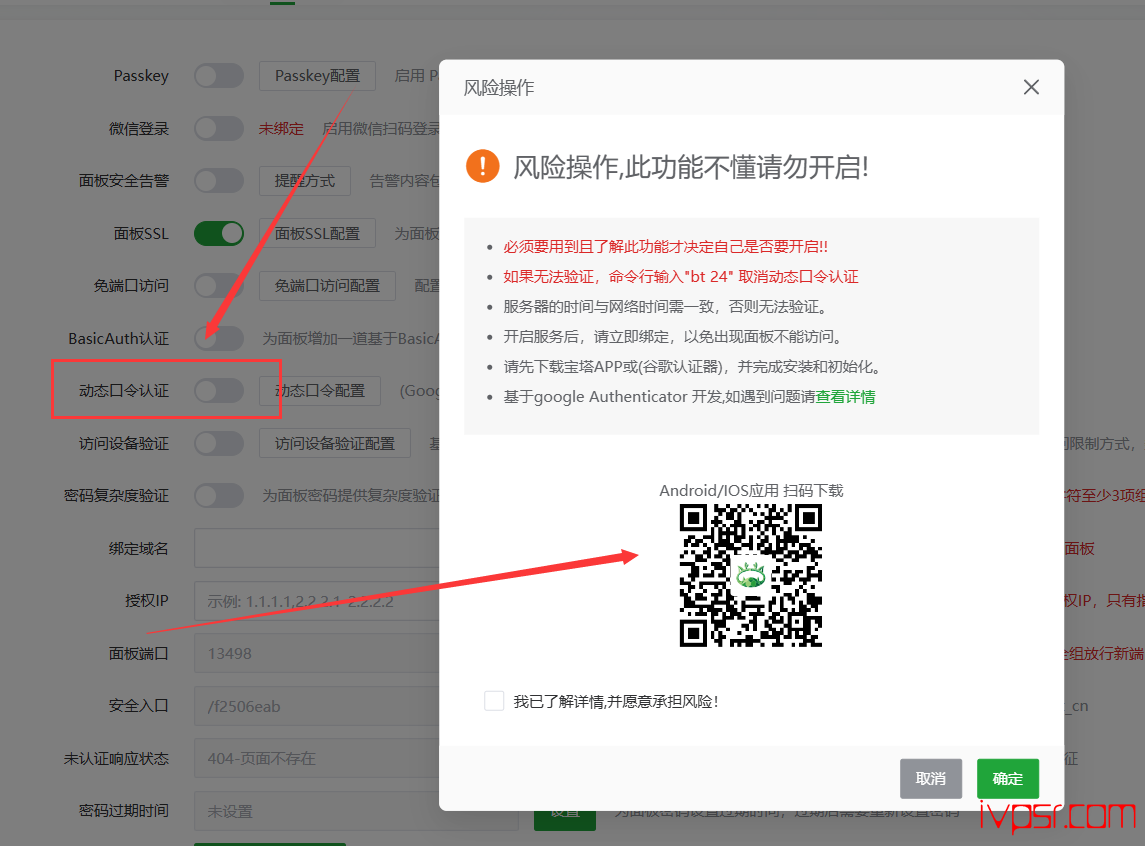This screenshot has width=1145, height=846.
Task: Enable the 微信登录 toggle
Action: point(219,129)
